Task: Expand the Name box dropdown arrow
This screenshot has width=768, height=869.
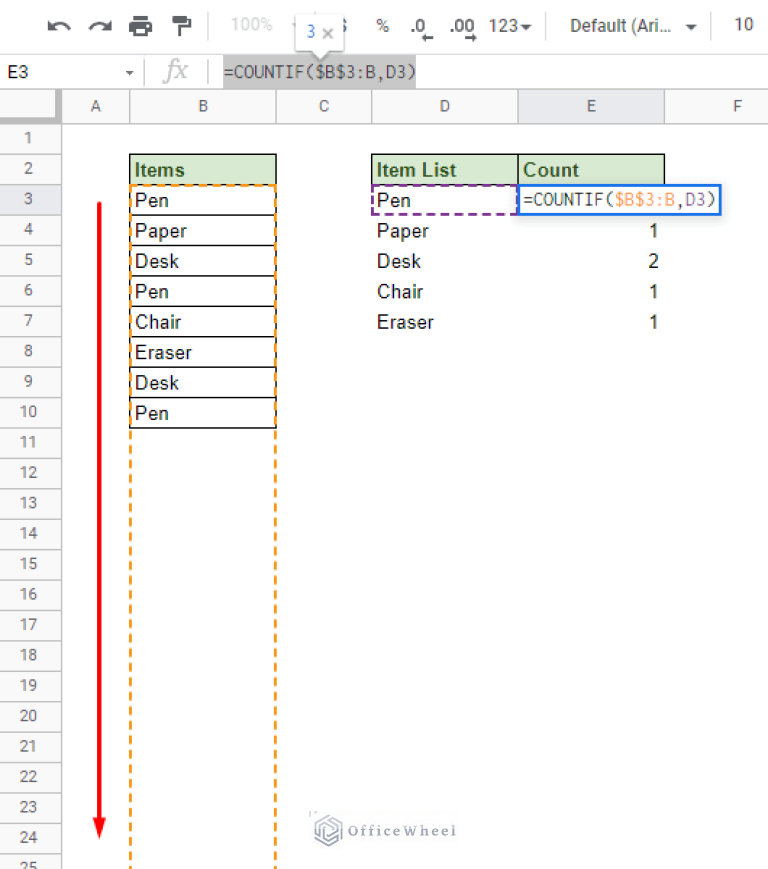Action: (x=129, y=72)
